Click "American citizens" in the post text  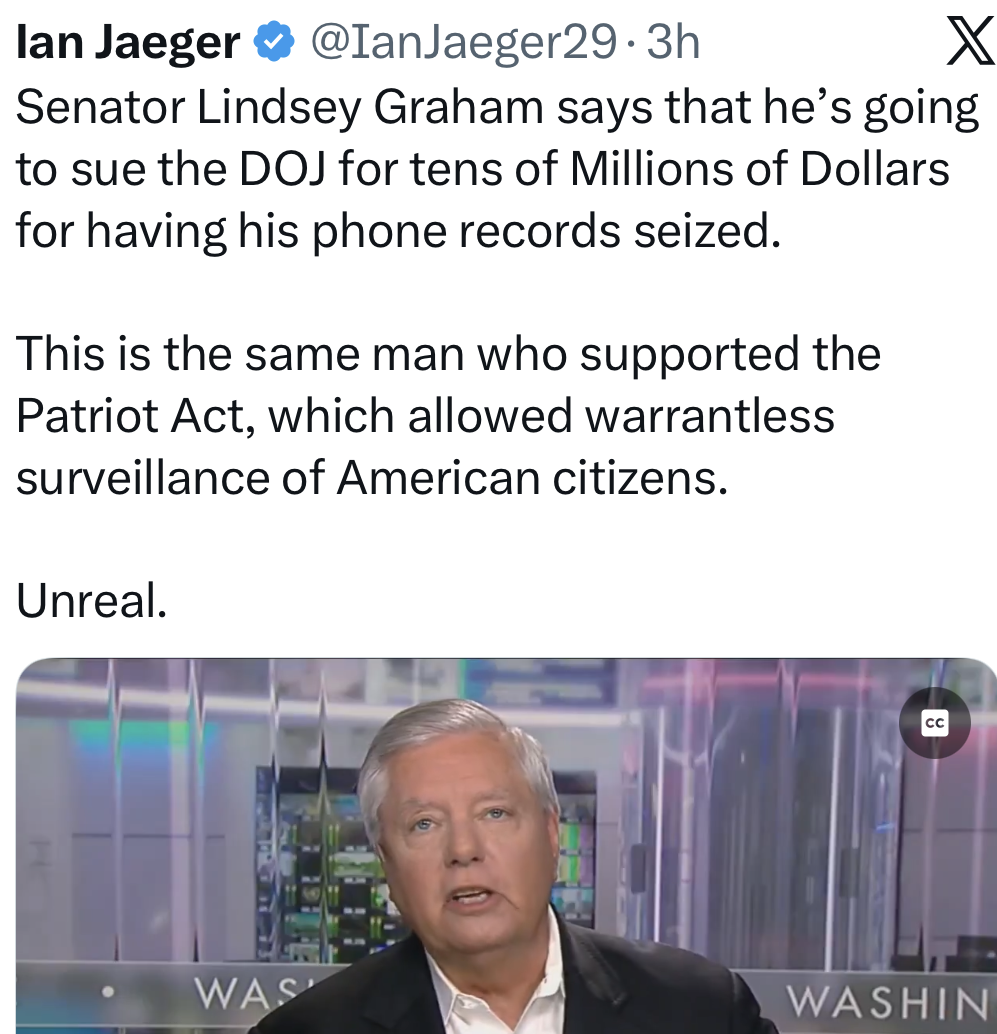pyautogui.click(x=532, y=478)
